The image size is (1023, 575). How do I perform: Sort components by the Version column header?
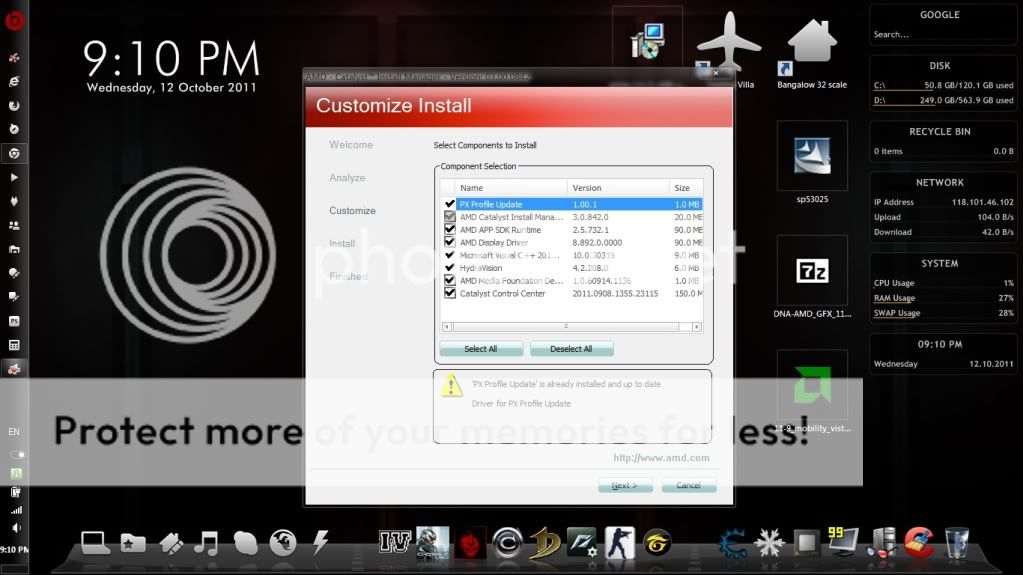tap(617, 188)
